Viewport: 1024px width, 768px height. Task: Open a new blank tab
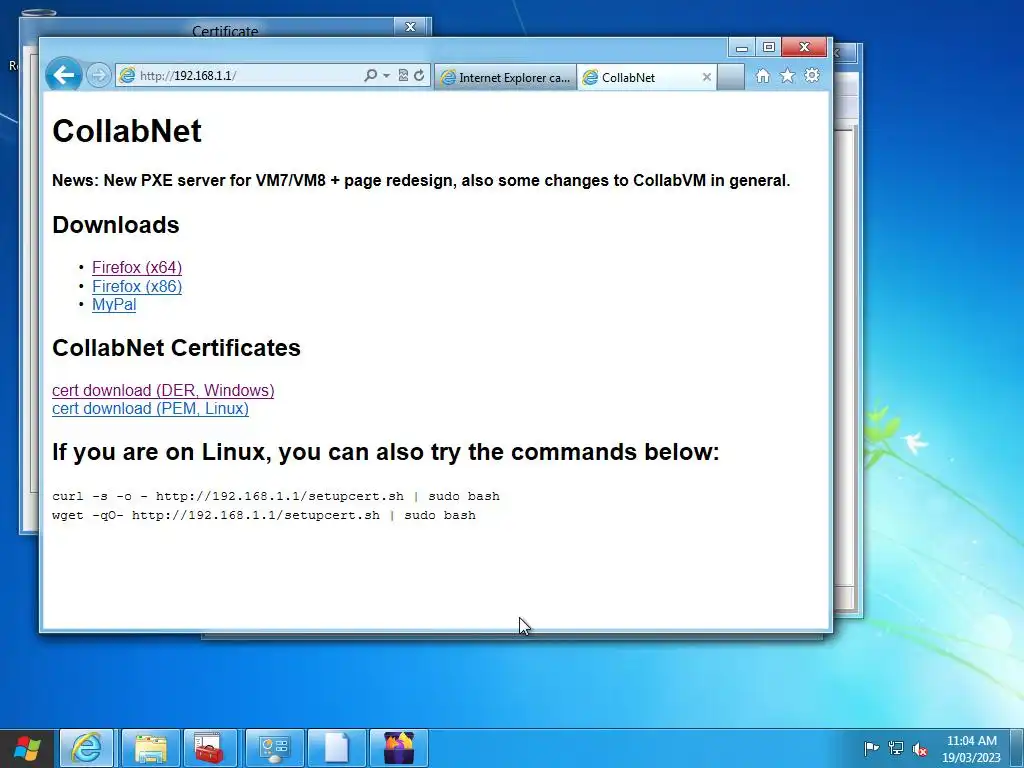pos(731,78)
